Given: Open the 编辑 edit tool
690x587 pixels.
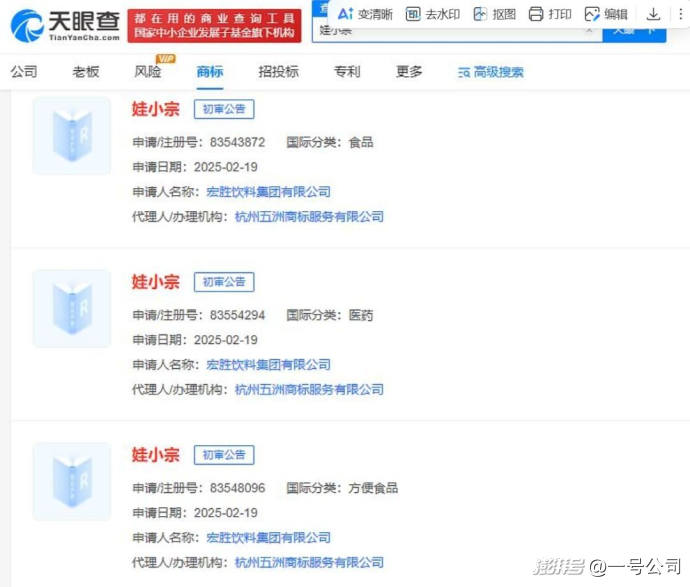Looking at the screenshot, I should (x=606, y=15).
